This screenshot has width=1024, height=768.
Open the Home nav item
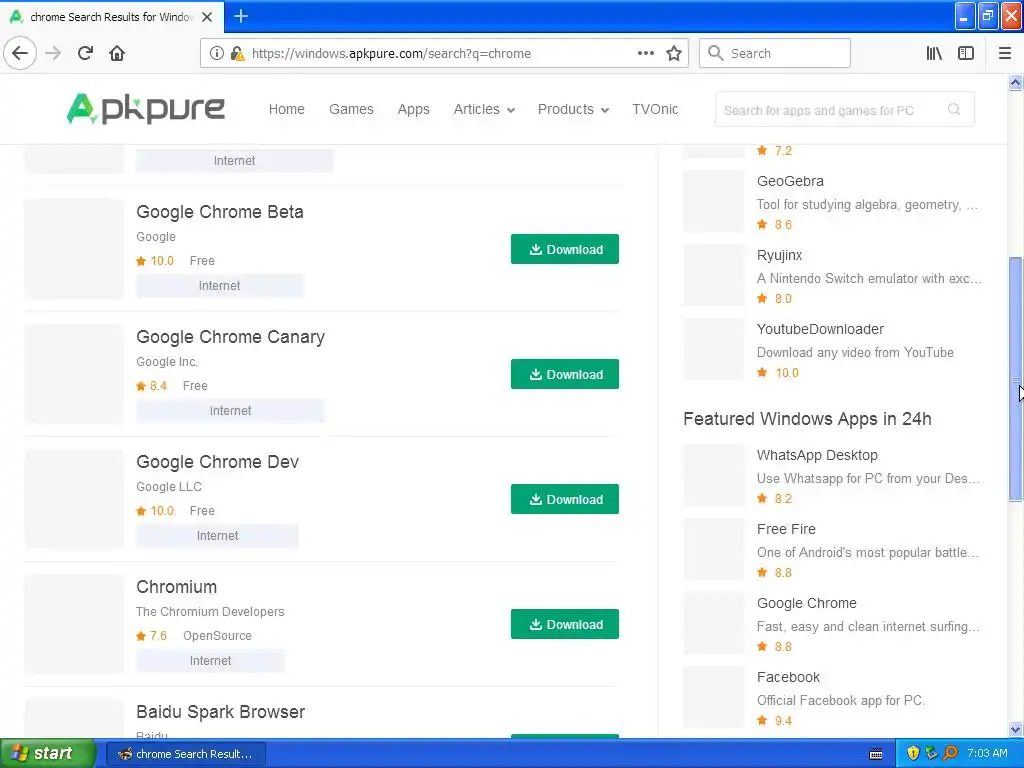click(287, 109)
